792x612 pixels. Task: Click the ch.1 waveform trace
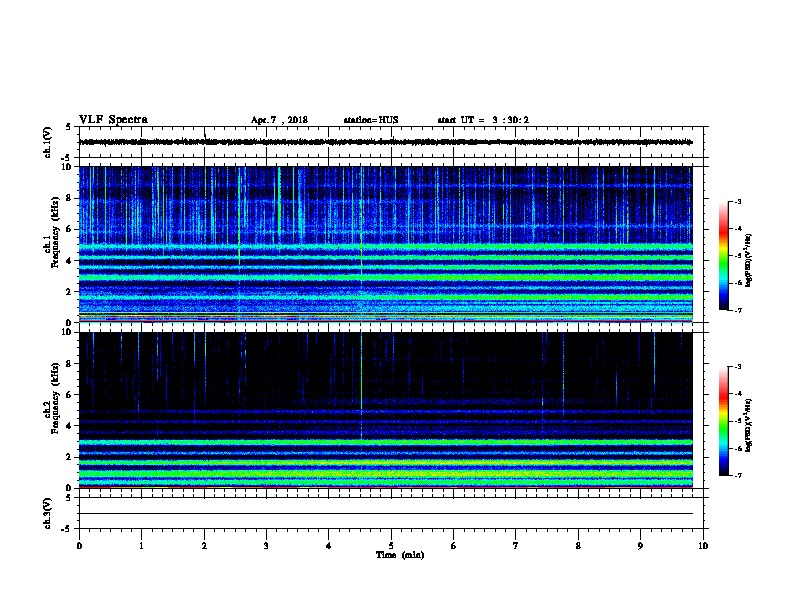386,142
